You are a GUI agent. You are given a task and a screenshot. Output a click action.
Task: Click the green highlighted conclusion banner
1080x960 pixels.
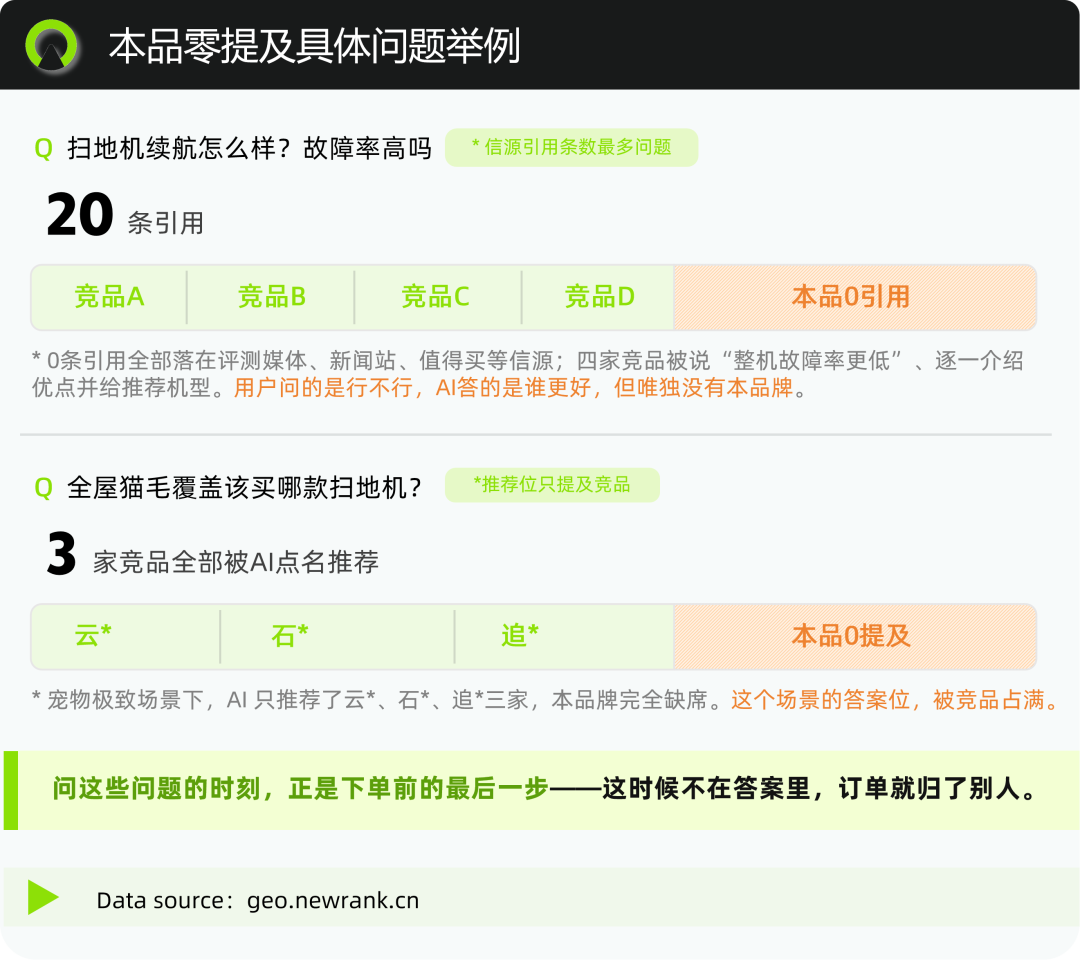click(x=541, y=790)
